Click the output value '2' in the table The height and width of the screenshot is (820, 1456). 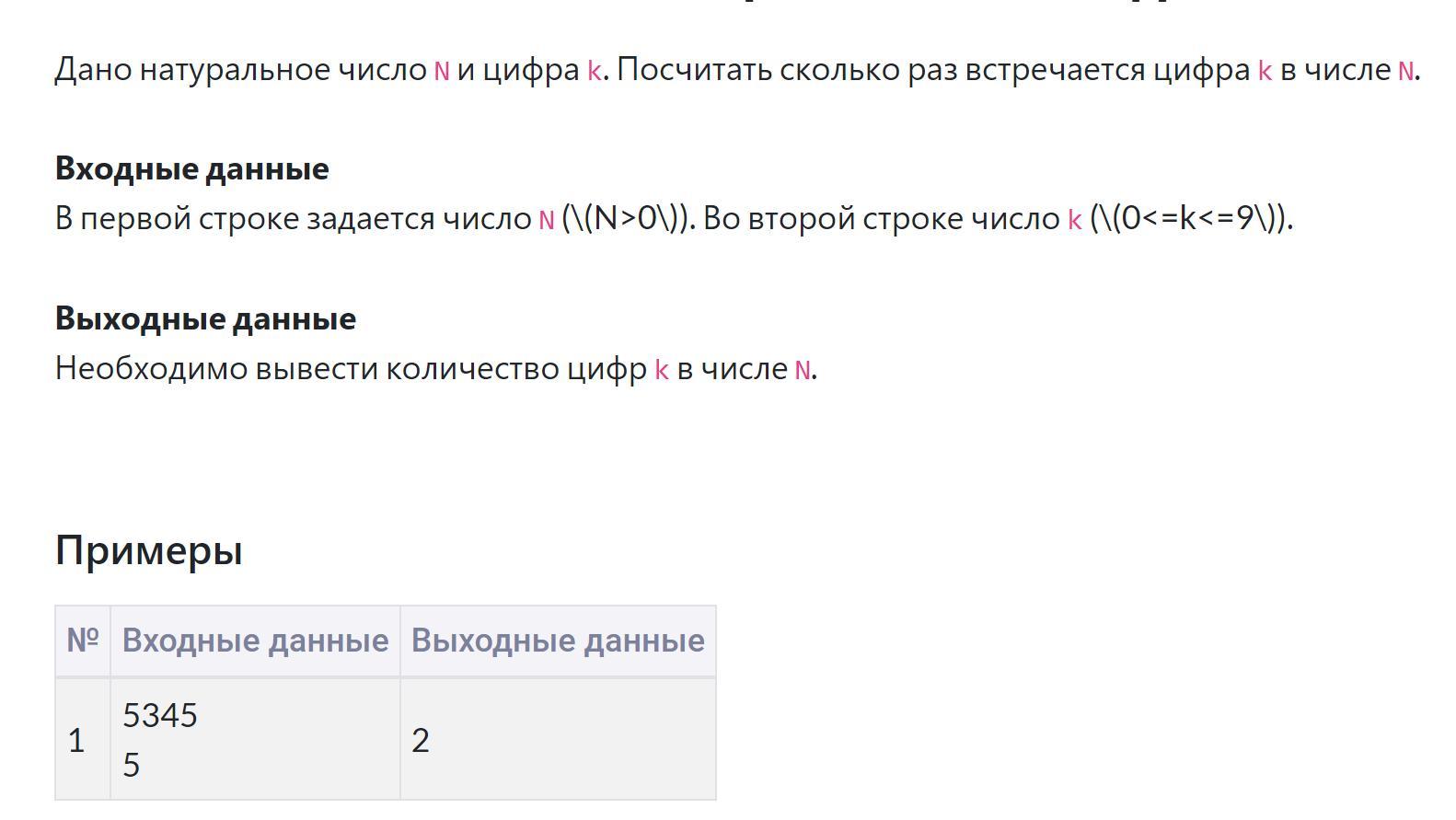(x=421, y=740)
